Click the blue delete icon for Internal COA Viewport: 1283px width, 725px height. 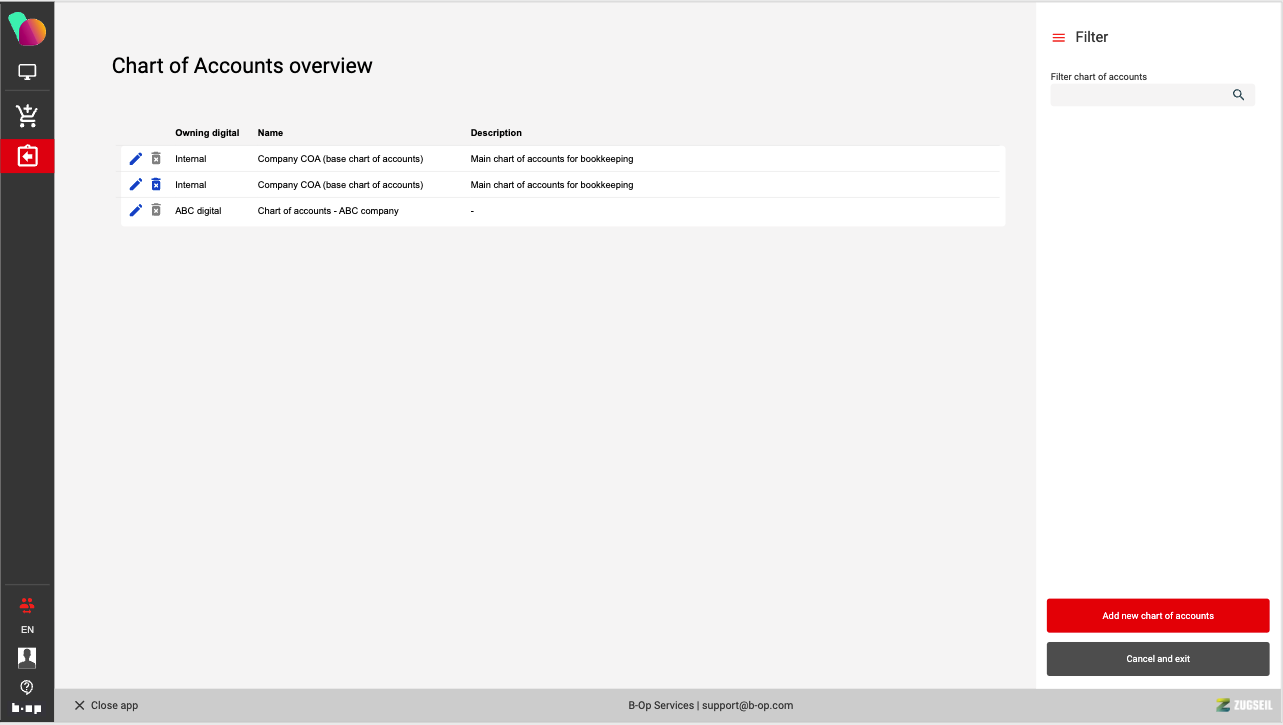[x=156, y=185]
